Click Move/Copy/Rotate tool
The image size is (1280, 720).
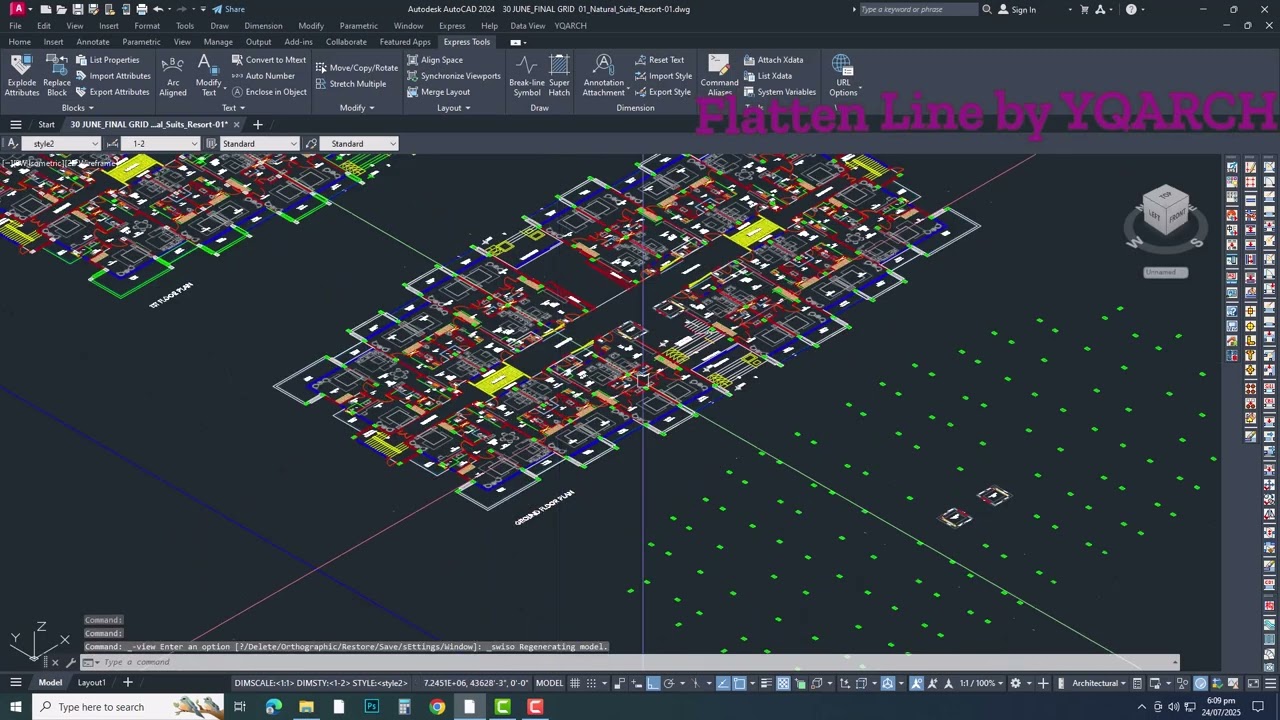coord(357,68)
